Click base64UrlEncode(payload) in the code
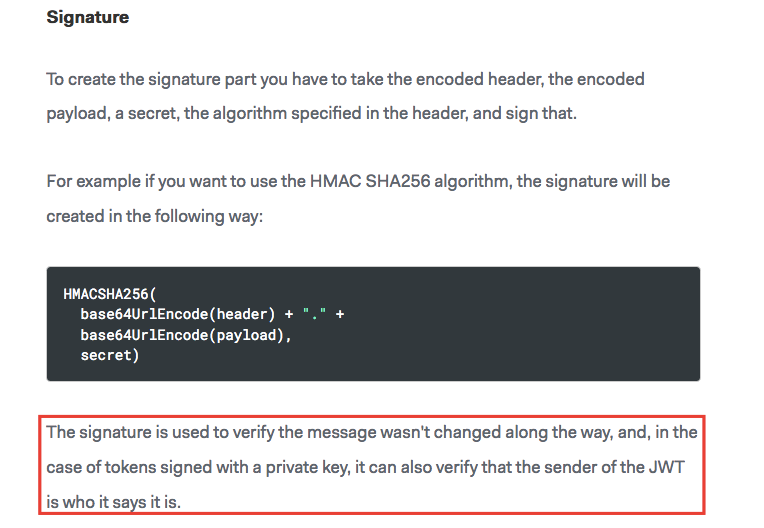The width and height of the screenshot is (764, 528). (x=185, y=335)
